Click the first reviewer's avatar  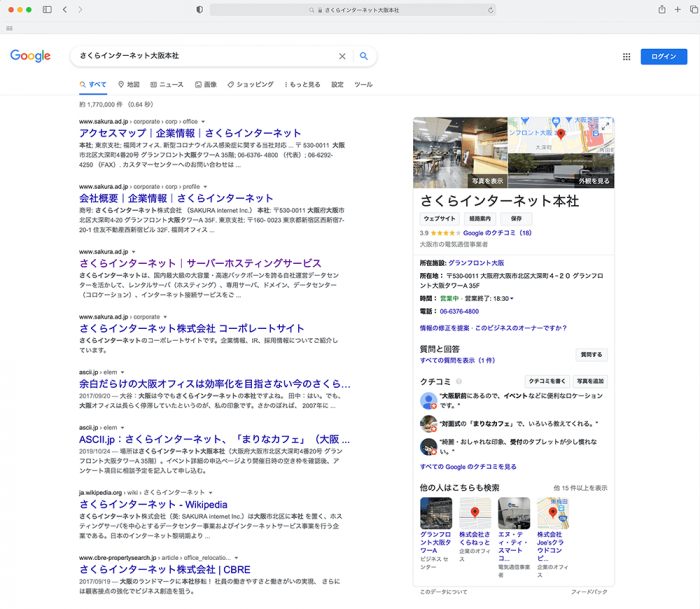click(429, 400)
